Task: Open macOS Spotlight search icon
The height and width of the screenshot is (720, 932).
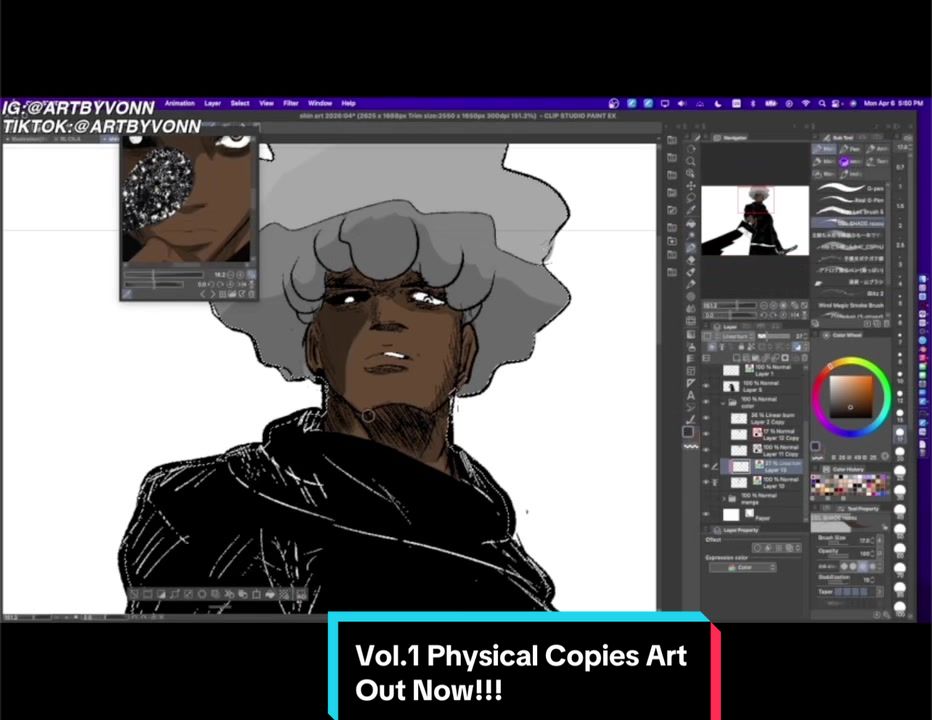Action: [822, 103]
